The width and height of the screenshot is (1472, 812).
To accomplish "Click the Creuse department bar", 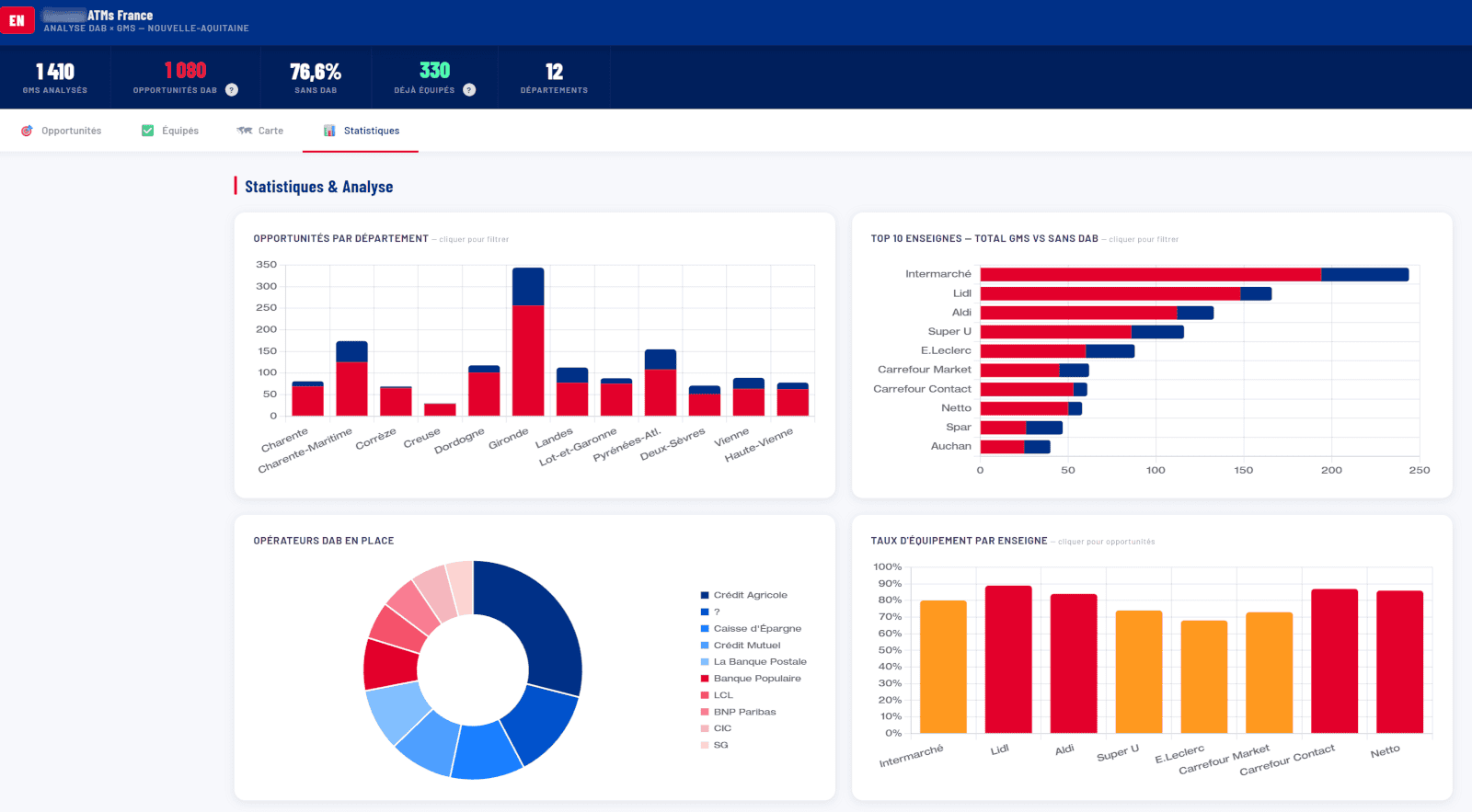I will pyautogui.click(x=440, y=409).
